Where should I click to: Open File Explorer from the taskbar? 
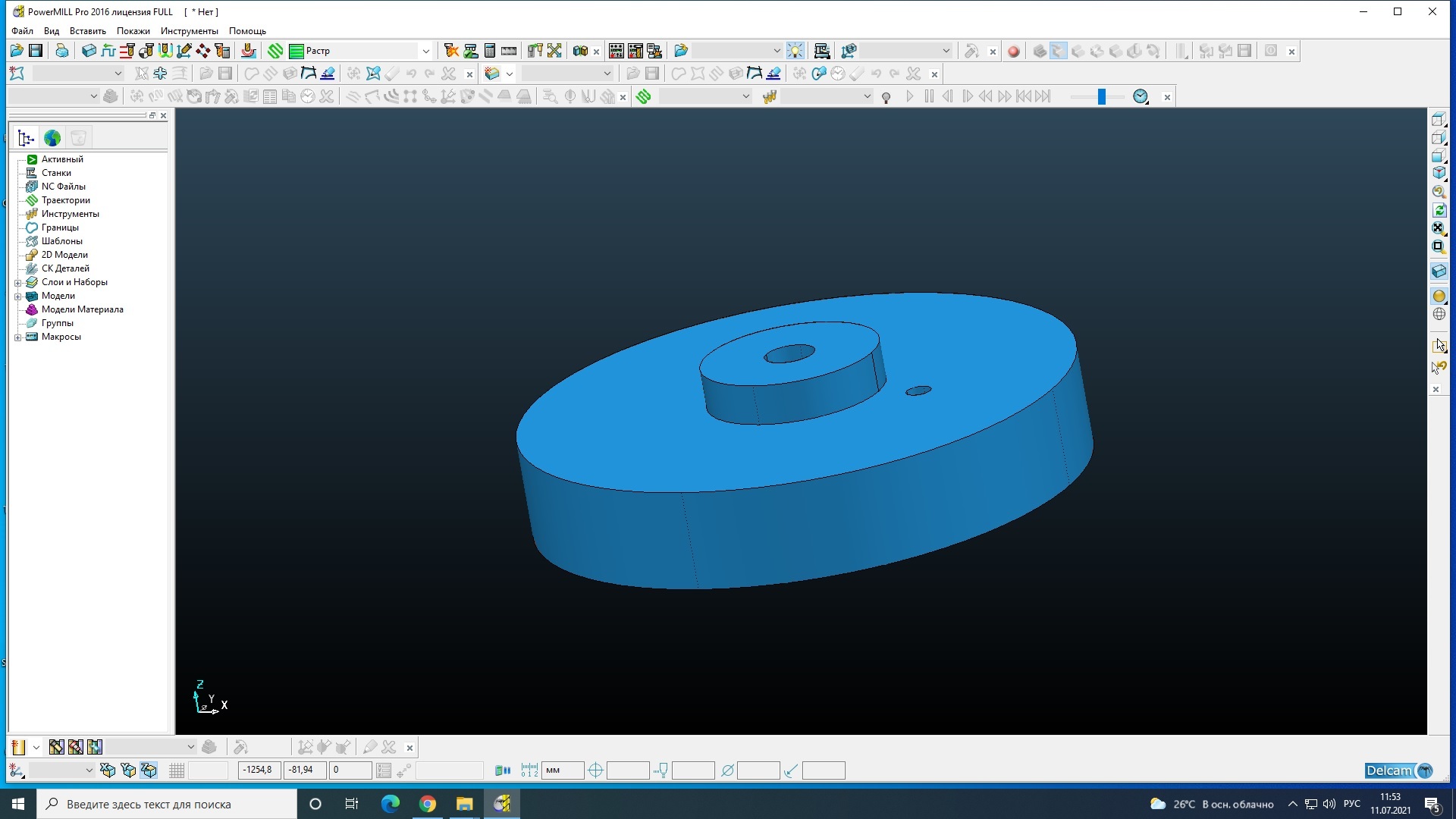(464, 804)
